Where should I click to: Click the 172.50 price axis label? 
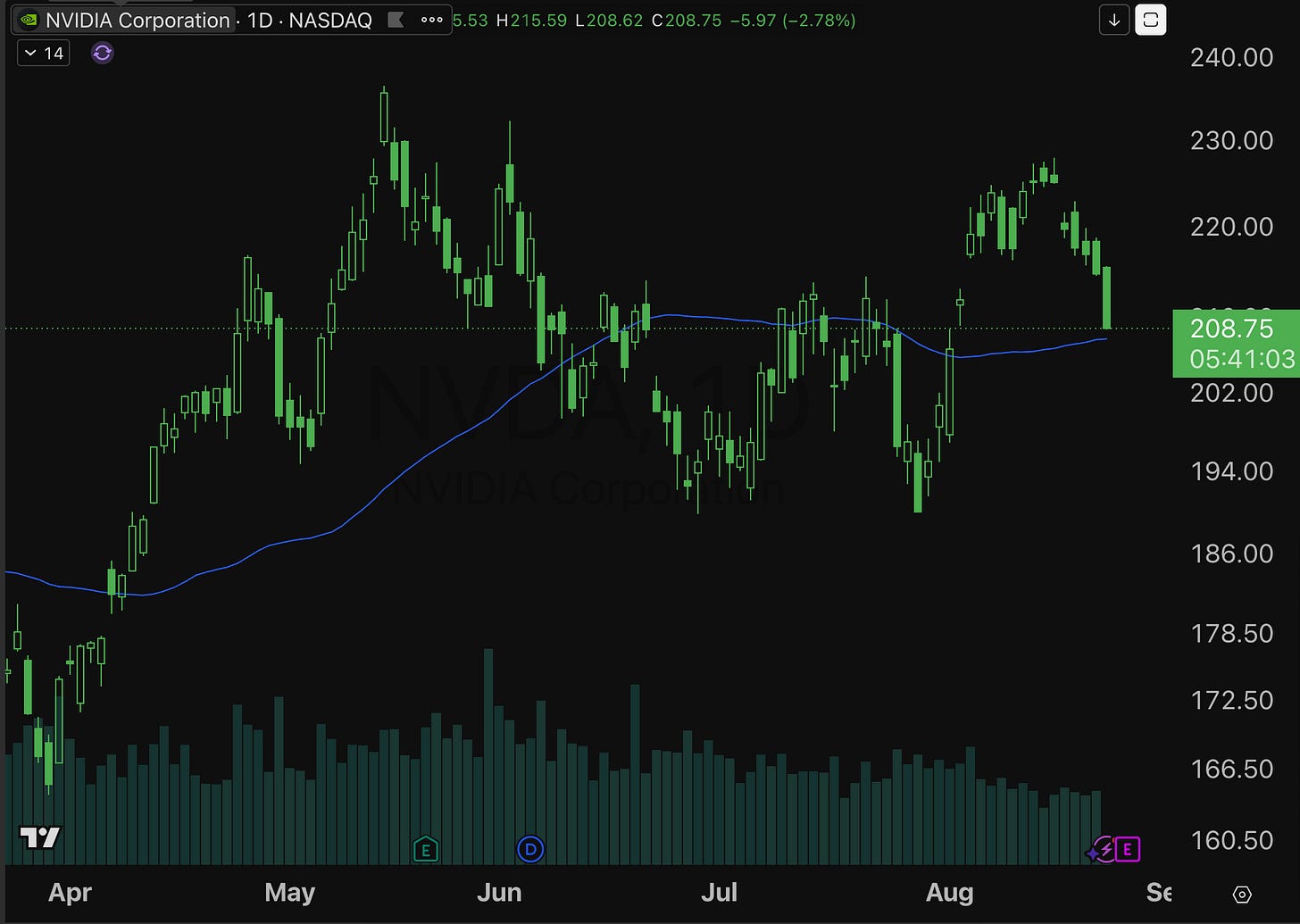click(1231, 700)
